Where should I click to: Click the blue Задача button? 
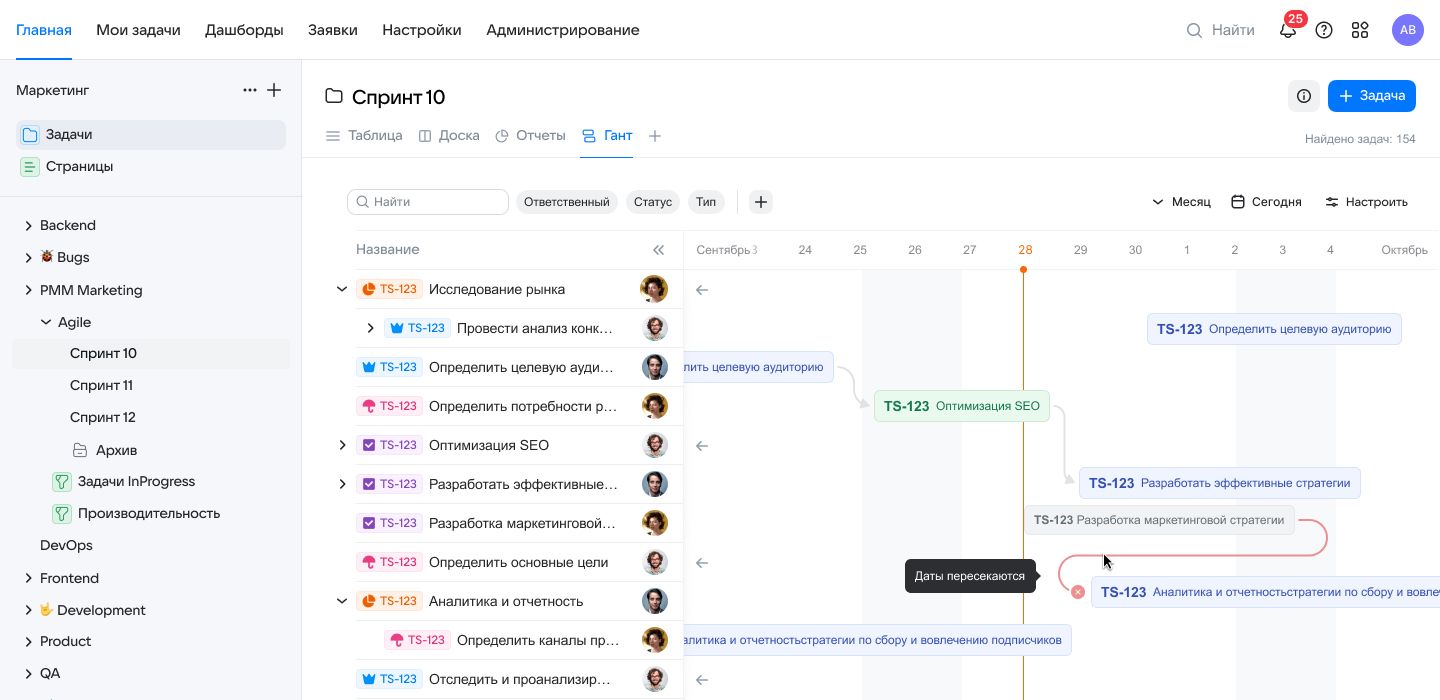(1371, 96)
